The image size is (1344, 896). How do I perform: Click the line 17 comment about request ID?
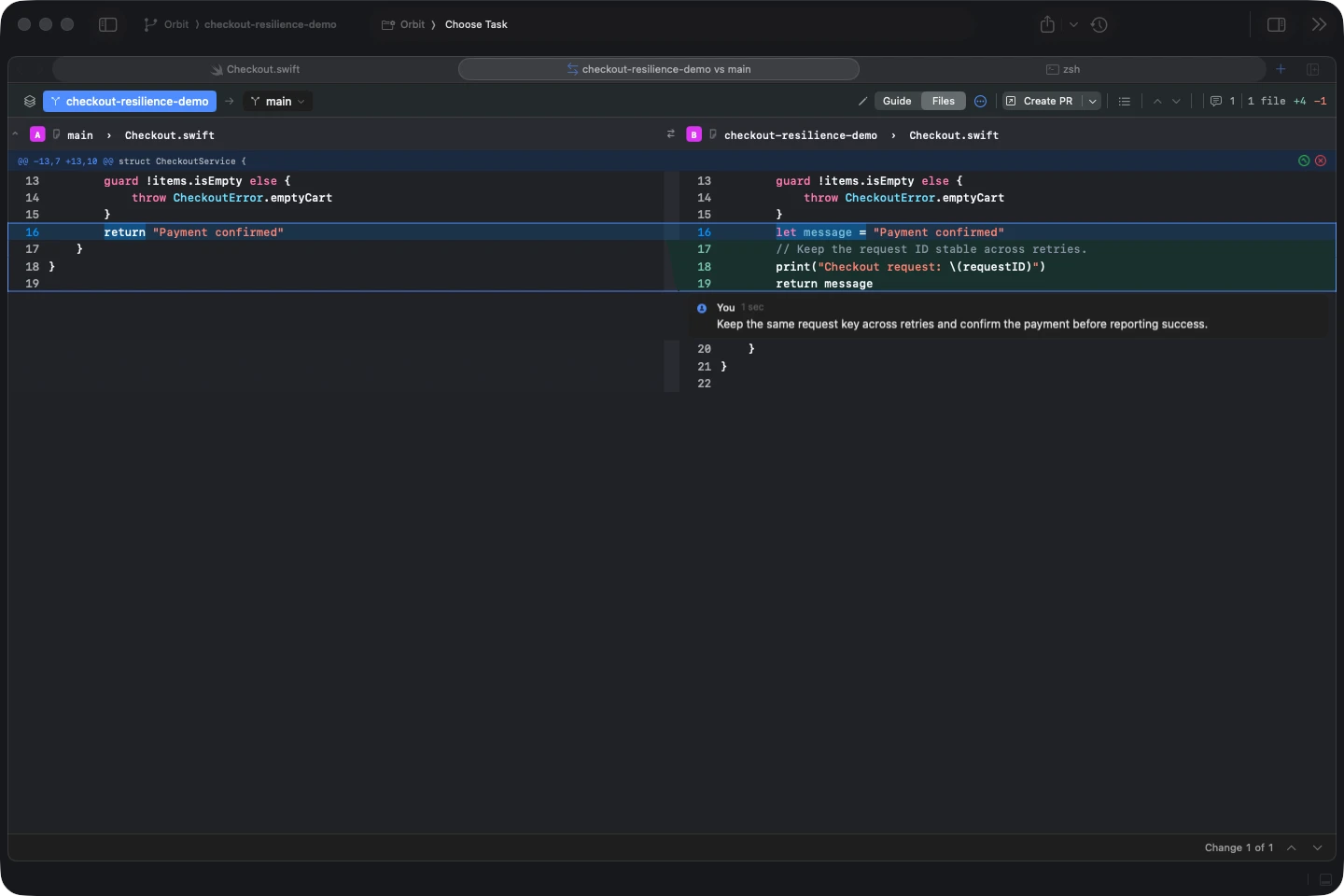(931, 249)
